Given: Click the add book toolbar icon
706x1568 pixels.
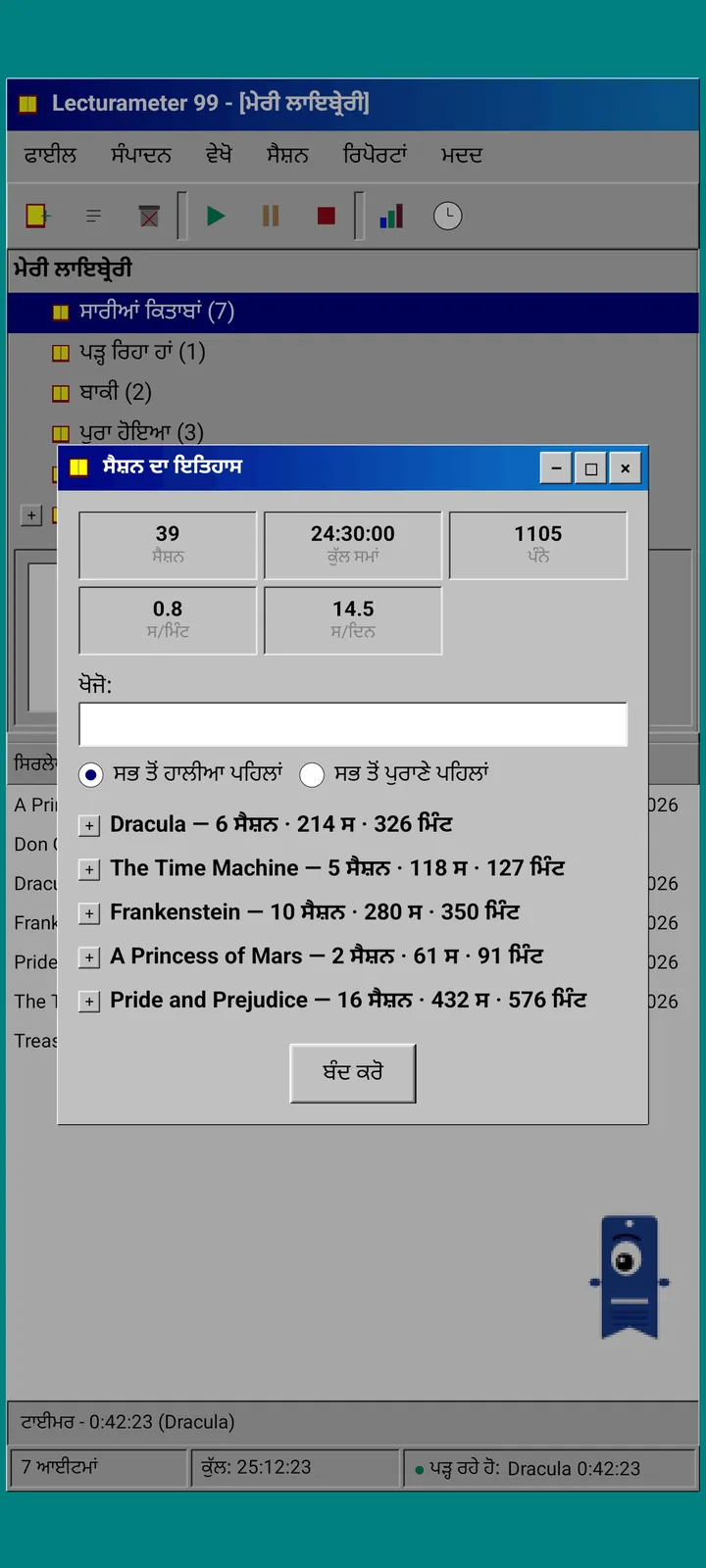Looking at the screenshot, I should coord(37,216).
